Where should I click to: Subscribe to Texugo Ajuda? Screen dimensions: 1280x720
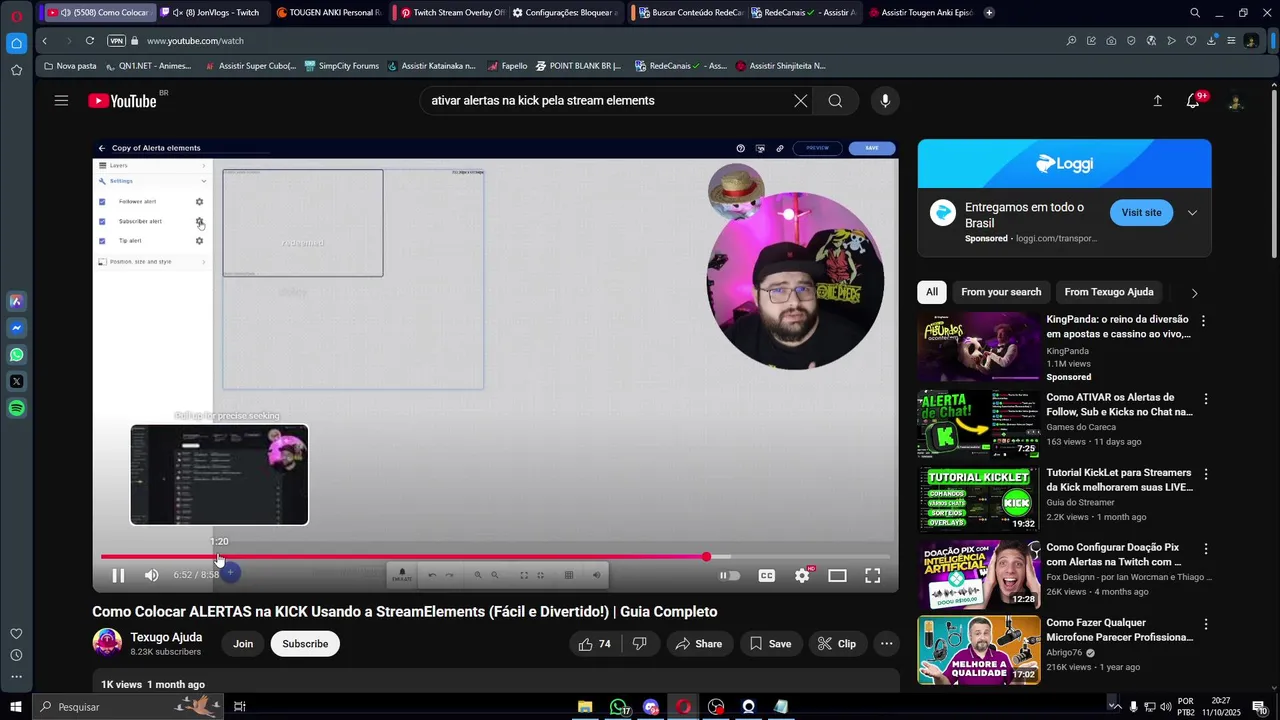click(x=305, y=644)
